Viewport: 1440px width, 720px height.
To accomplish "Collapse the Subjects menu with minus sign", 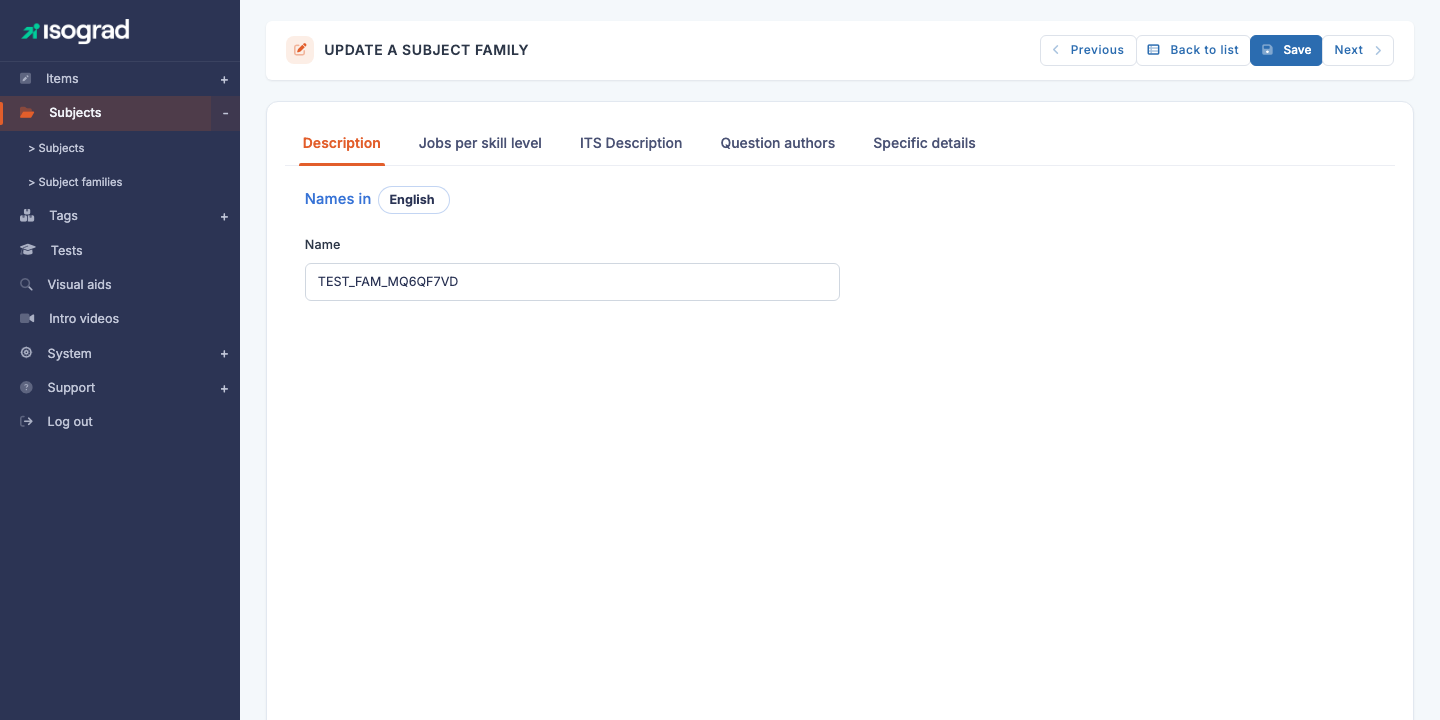I will (225, 113).
